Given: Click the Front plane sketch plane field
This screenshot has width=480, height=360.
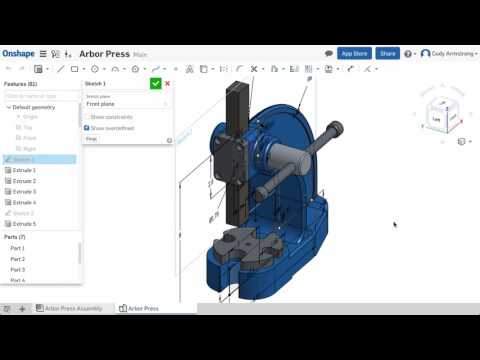Looking at the screenshot, I should [x=126, y=104].
